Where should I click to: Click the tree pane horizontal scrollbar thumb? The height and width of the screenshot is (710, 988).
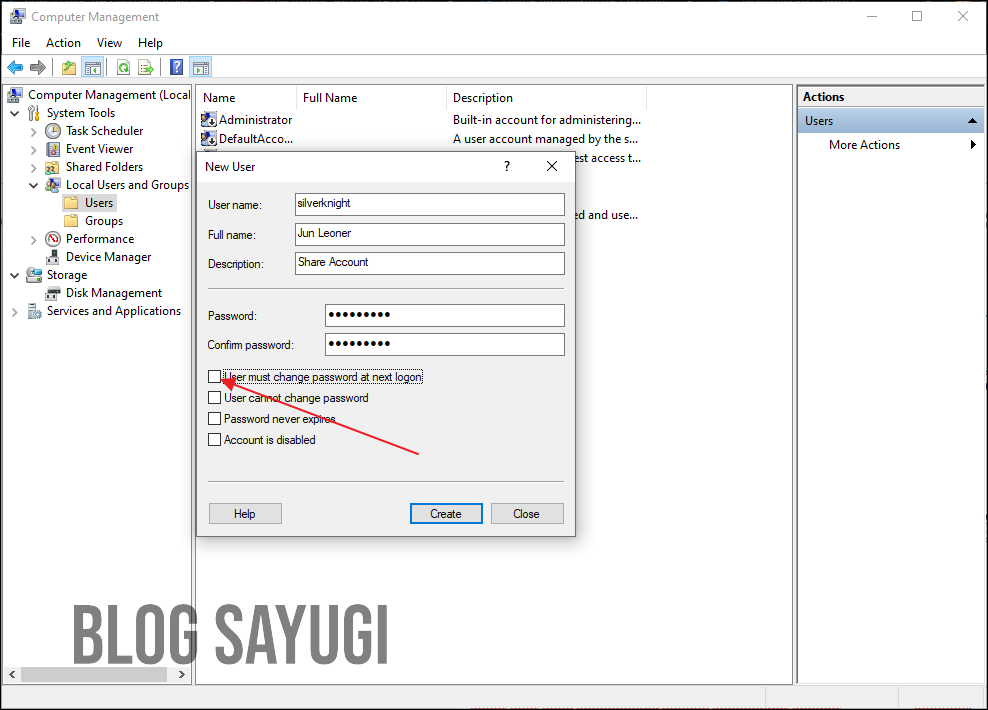(94, 674)
